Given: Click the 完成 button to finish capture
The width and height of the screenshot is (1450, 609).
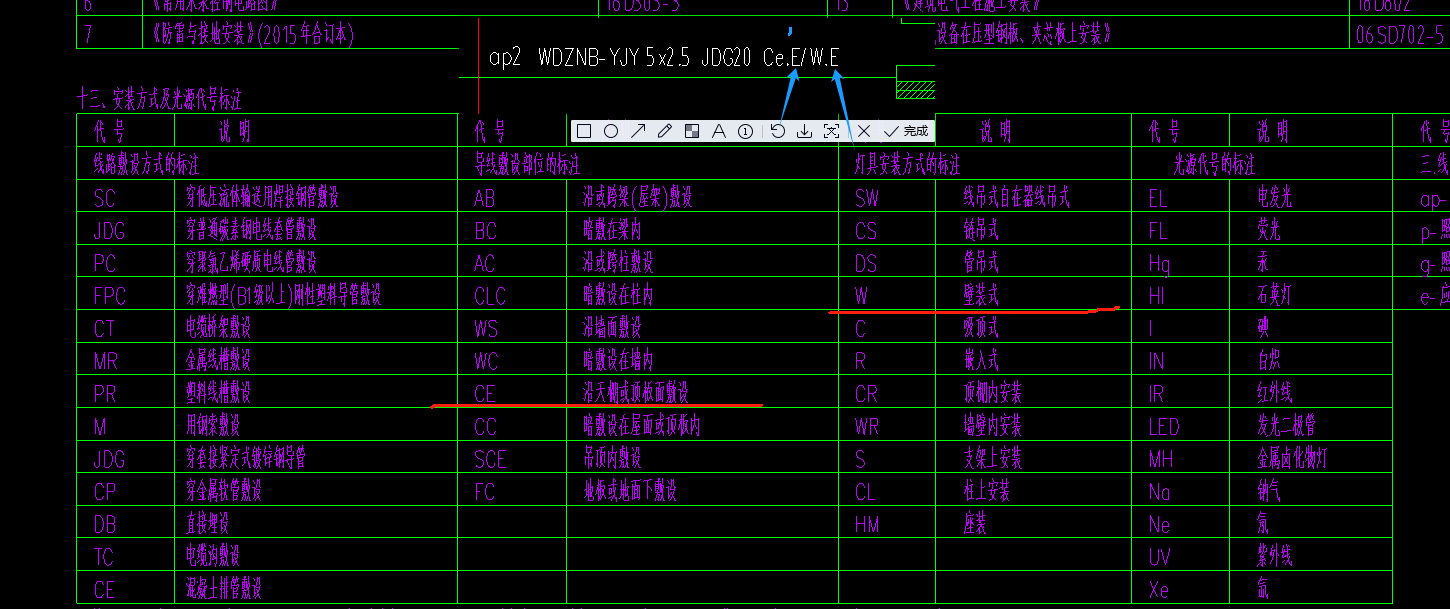Looking at the screenshot, I should 907,131.
